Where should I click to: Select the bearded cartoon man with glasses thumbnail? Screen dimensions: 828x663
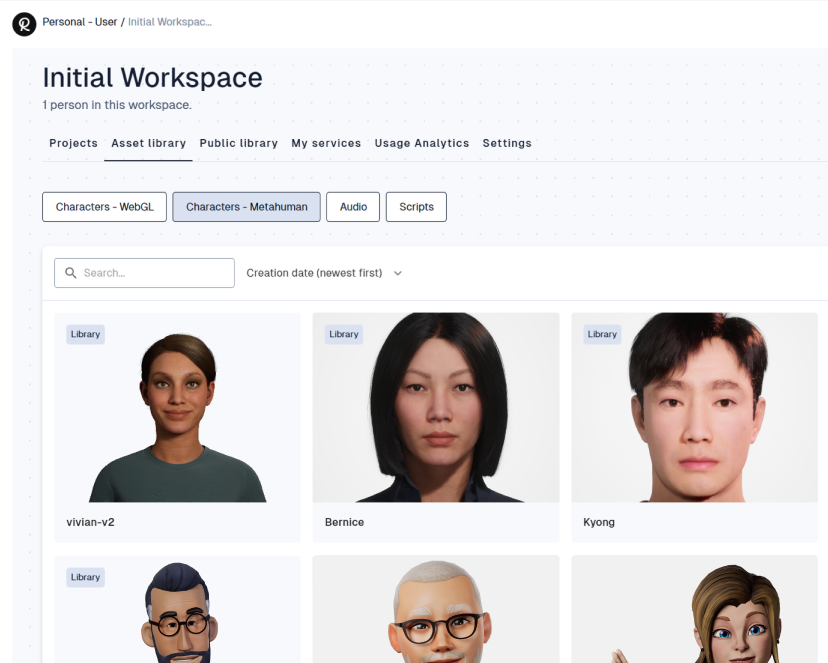(177, 609)
